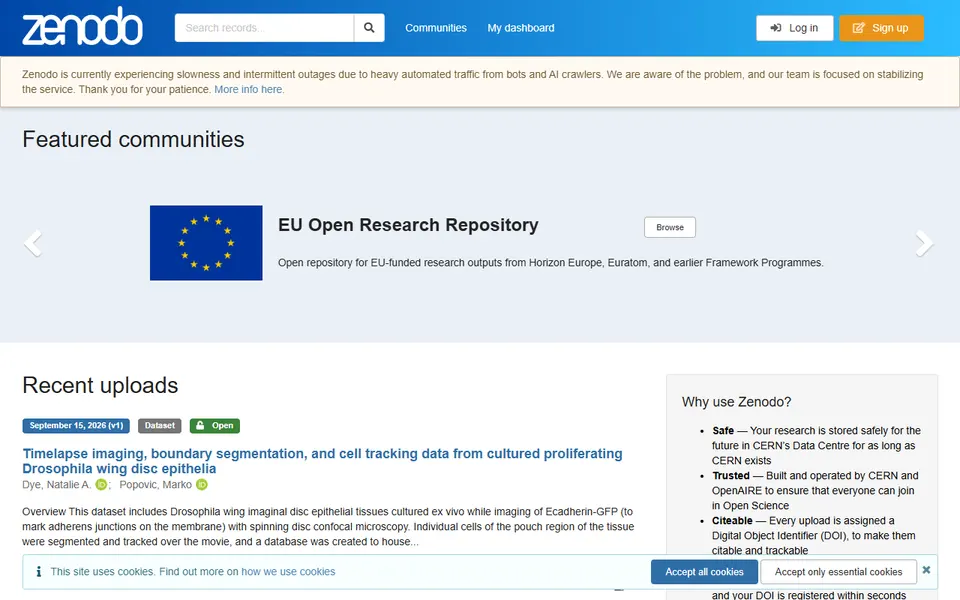Open the how we use cookies link
The height and width of the screenshot is (600, 960).
click(x=288, y=571)
